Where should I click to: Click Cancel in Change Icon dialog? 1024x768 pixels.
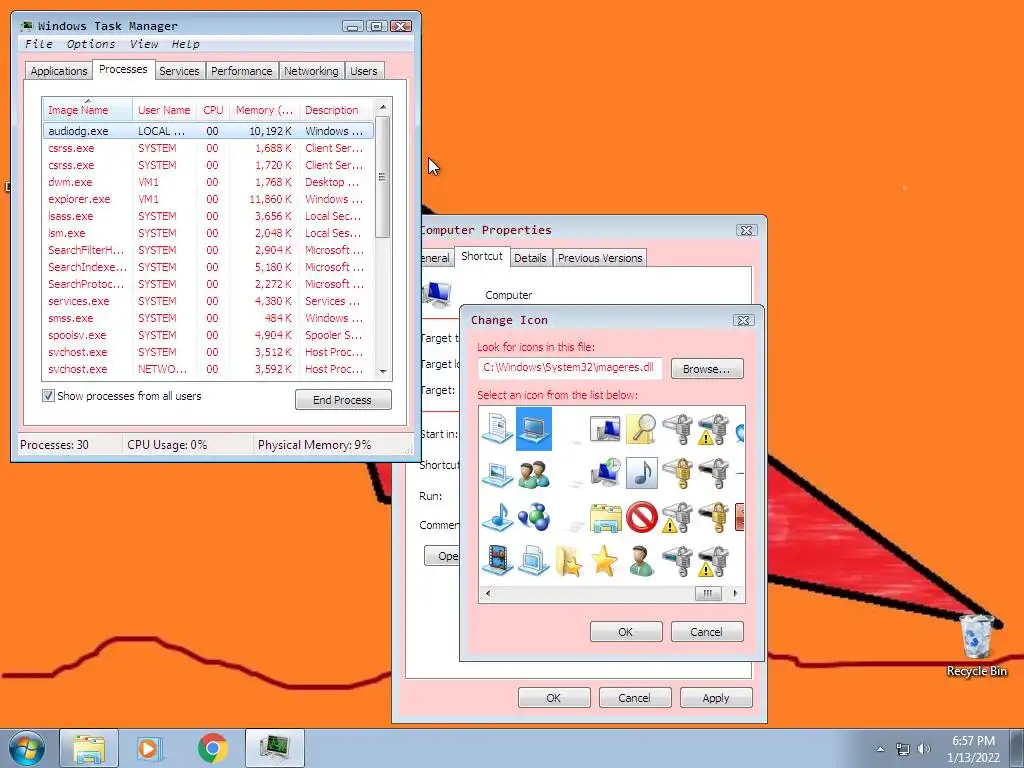click(707, 632)
